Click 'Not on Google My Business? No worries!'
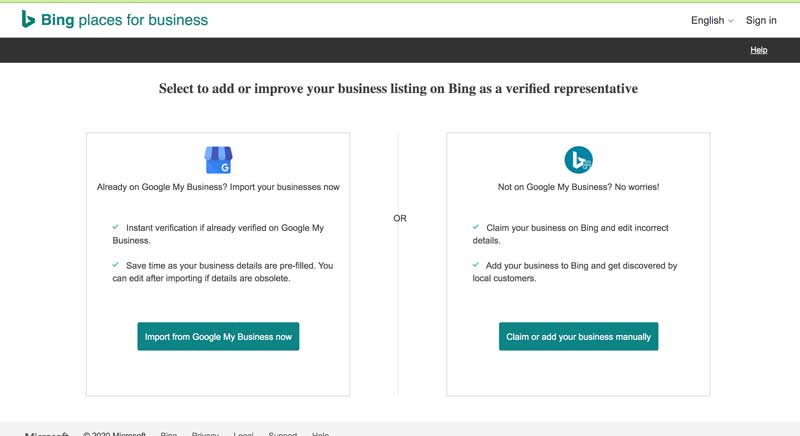The width and height of the screenshot is (800, 436). coord(579,187)
